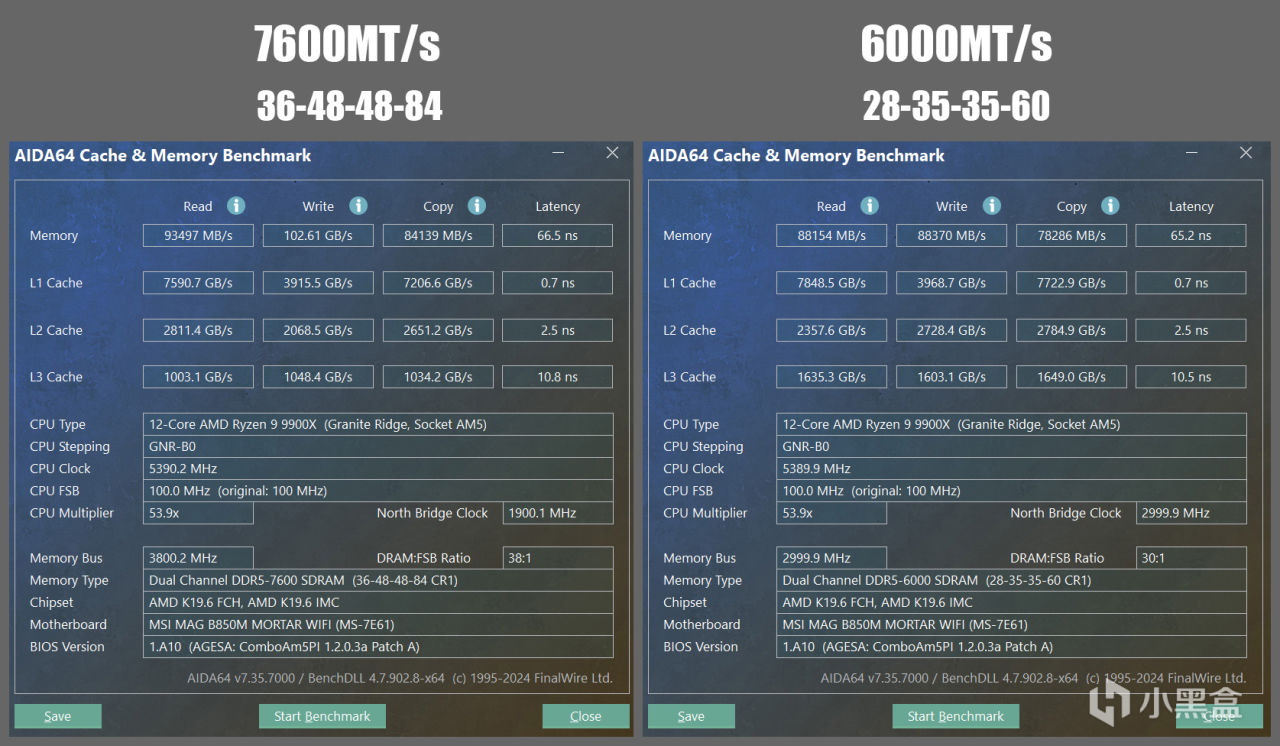The image size is (1280, 746).
Task: Close the DDR5-6000 benchmark window with X
Action: [1246, 153]
